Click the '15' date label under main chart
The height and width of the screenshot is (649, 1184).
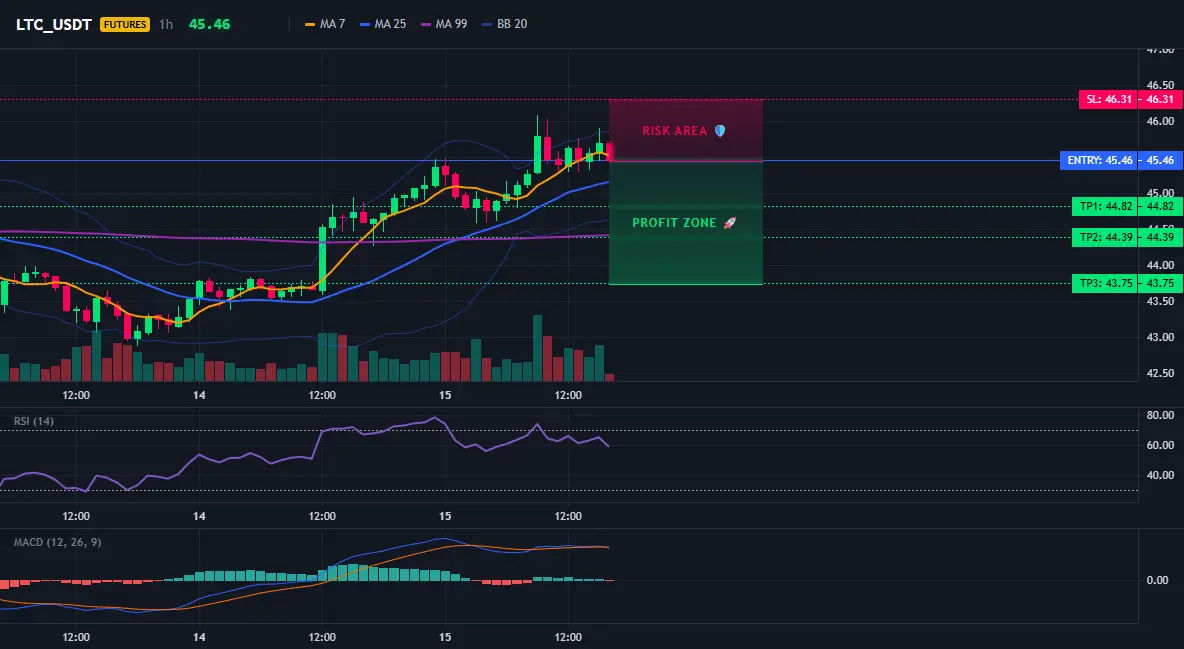coord(446,395)
